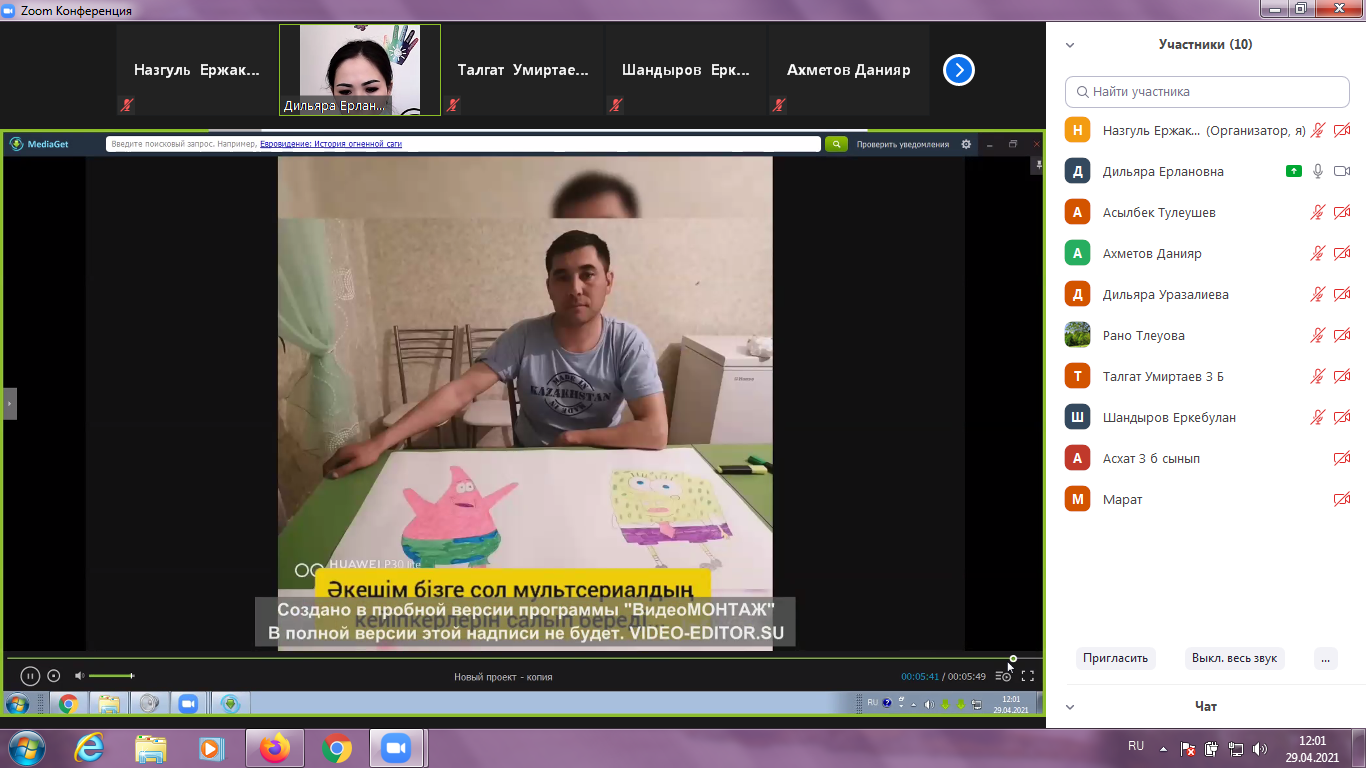Click 'Проверить уведомления' in MediaGet
This screenshot has height=768, width=1366.
(903, 144)
